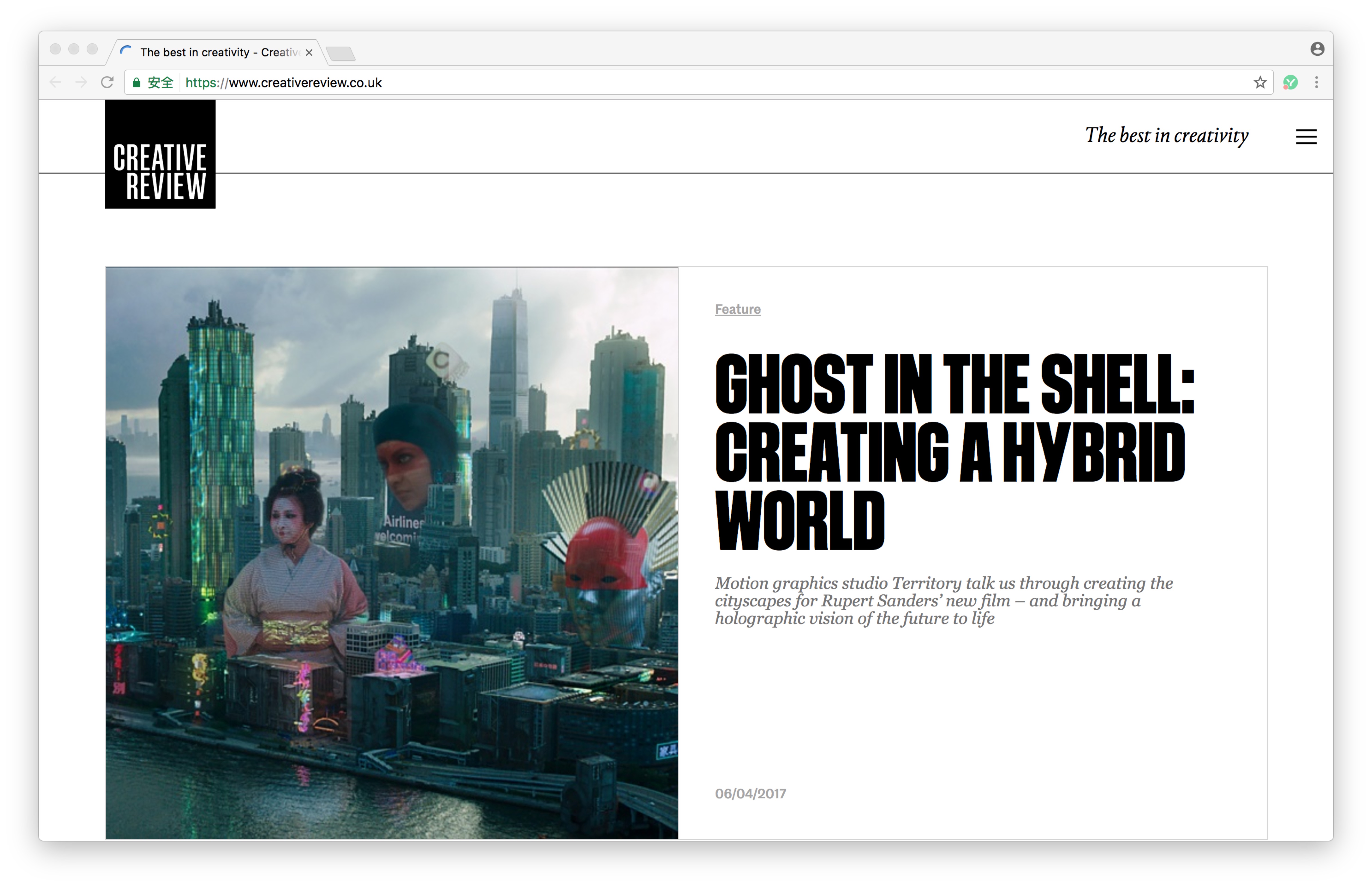Bookmark the page with the star icon
This screenshot has height=887, width=1372.
1260,82
